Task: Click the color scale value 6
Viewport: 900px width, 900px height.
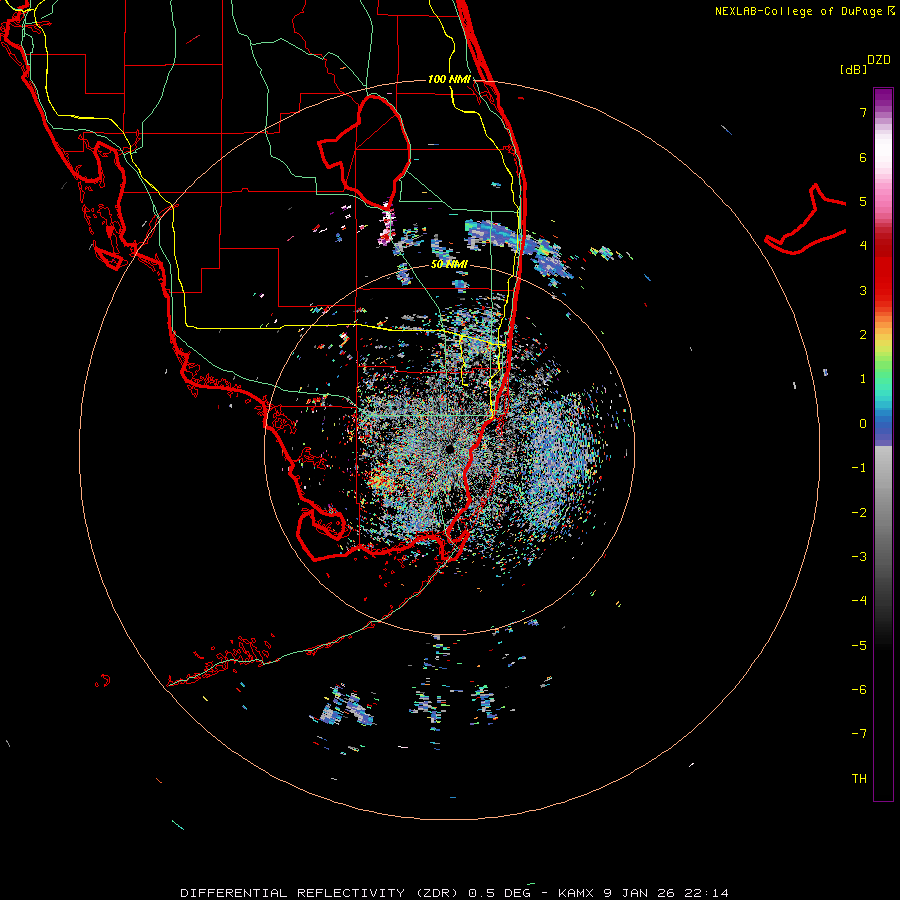Action: (x=863, y=157)
